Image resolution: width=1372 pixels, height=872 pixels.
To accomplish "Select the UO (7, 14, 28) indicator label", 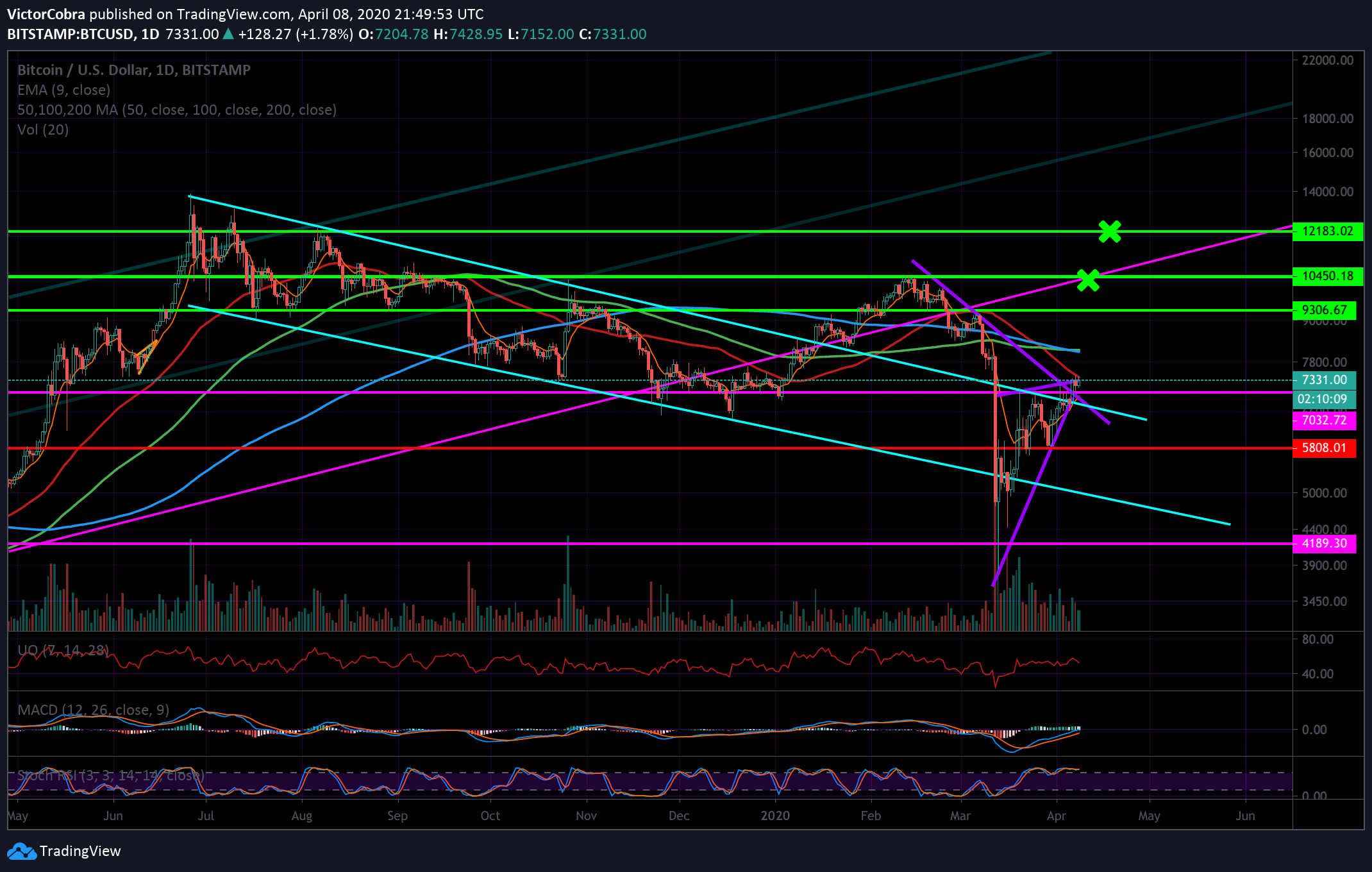I will point(63,650).
